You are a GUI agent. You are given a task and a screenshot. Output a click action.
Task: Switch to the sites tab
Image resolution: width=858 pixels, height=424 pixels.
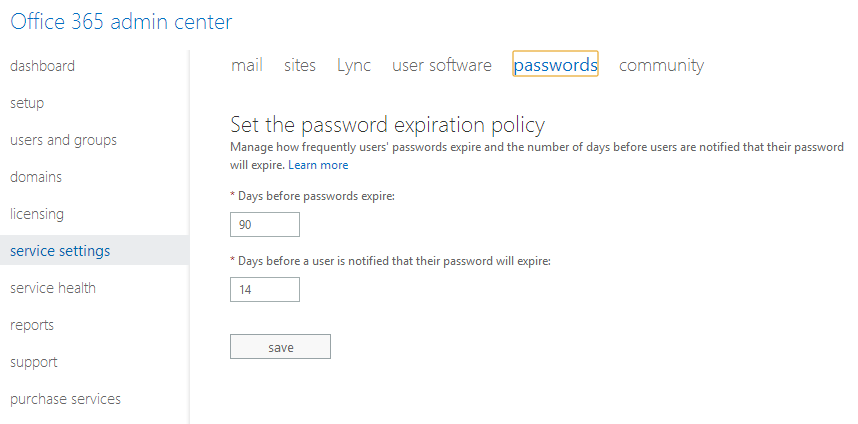300,65
